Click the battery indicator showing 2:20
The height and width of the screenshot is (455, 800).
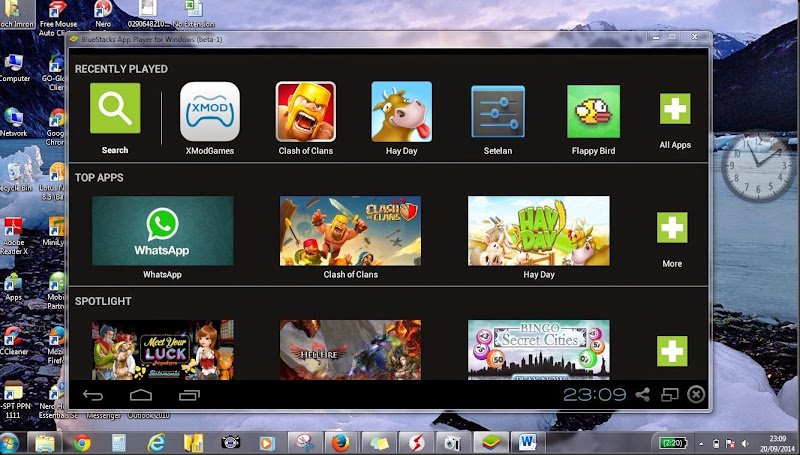tap(672, 443)
